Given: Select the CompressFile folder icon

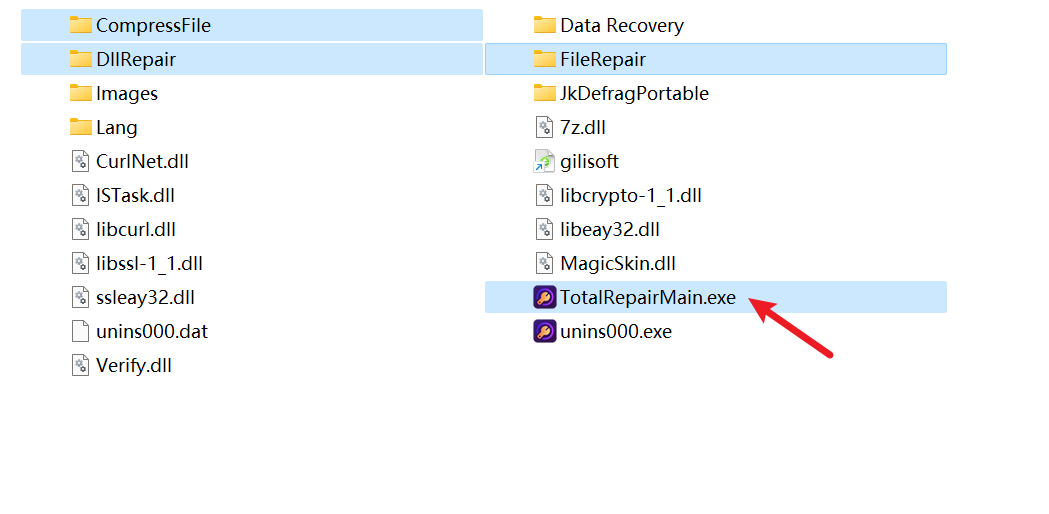Looking at the screenshot, I should pyautogui.click(x=80, y=25).
